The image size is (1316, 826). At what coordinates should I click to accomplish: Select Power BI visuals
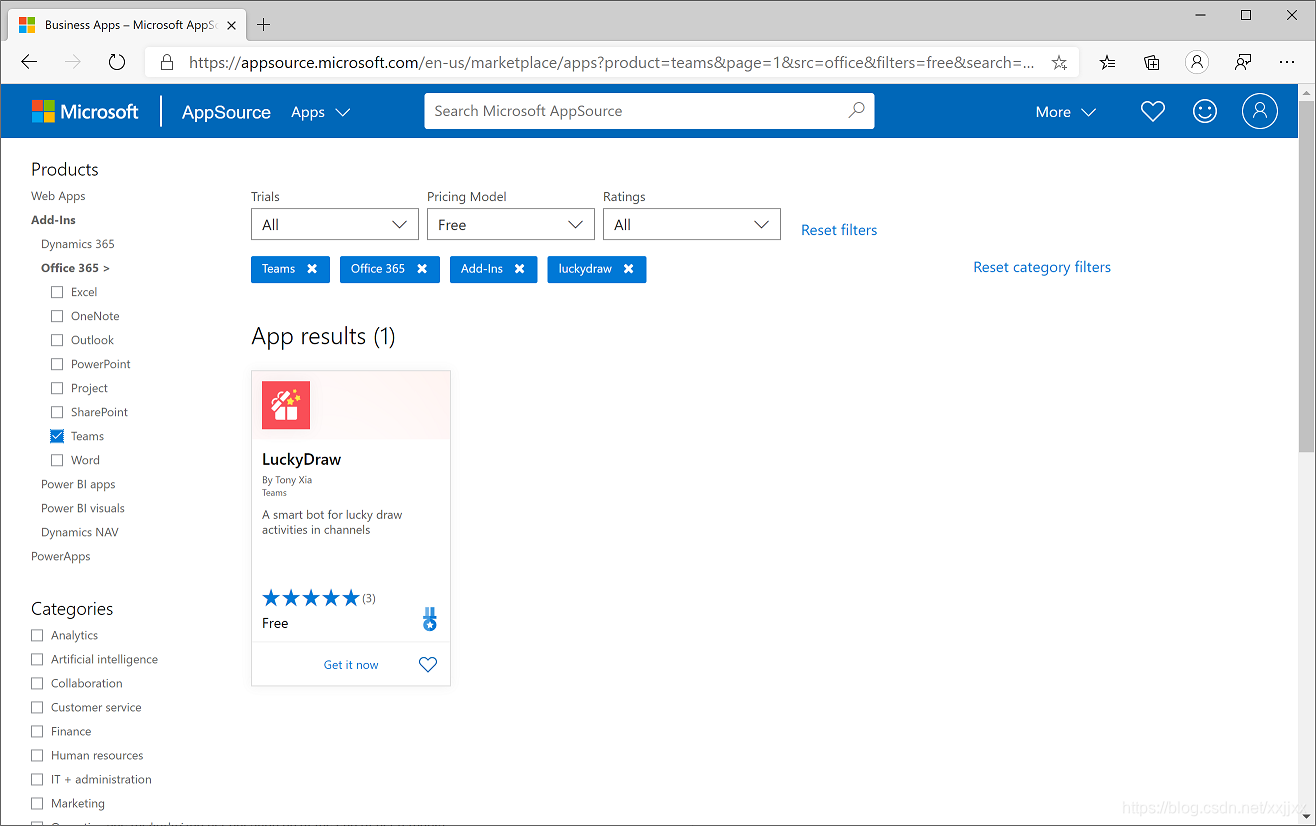tap(83, 508)
